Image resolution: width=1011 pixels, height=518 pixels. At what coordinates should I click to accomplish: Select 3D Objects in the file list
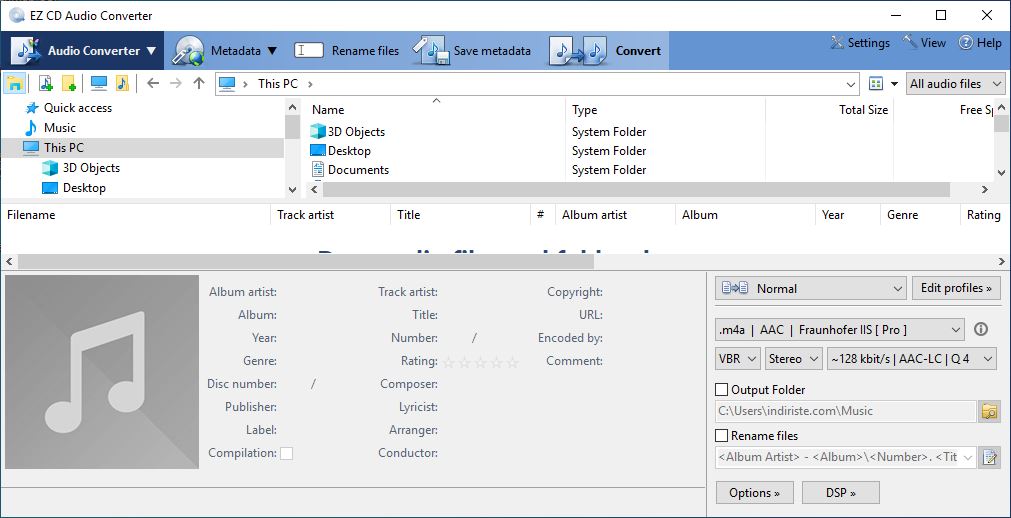pos(356,132)
